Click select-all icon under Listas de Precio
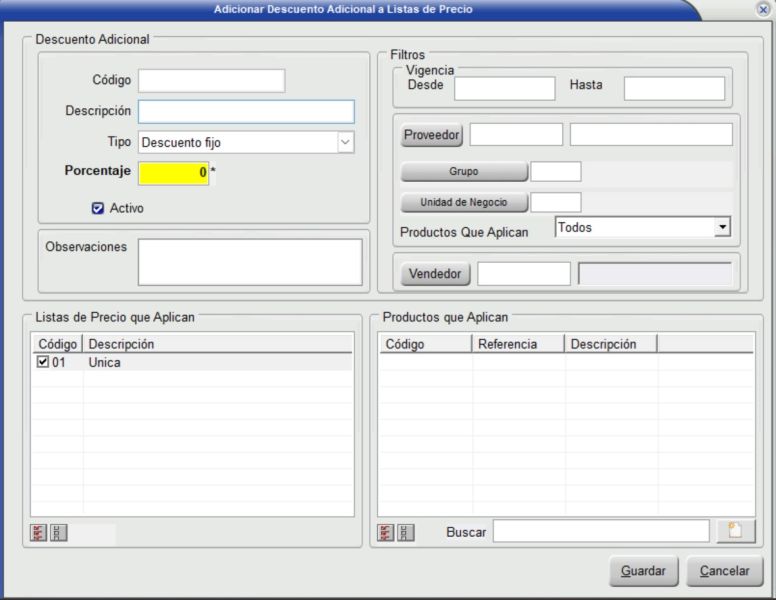The width and height of the screenshot is (776, 600). pyautogui.click(x=39, y=533)
